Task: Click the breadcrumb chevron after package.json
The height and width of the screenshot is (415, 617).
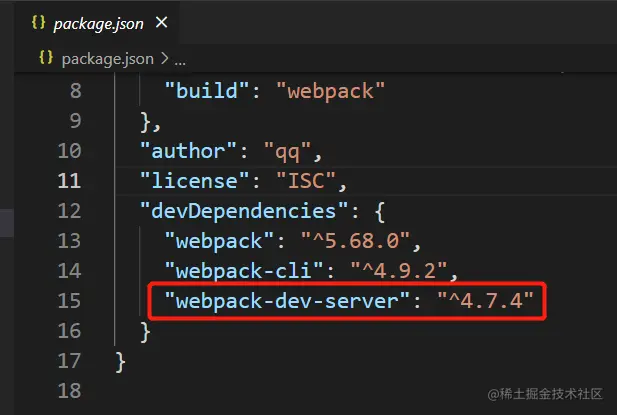Action: [x=164, y=59]
